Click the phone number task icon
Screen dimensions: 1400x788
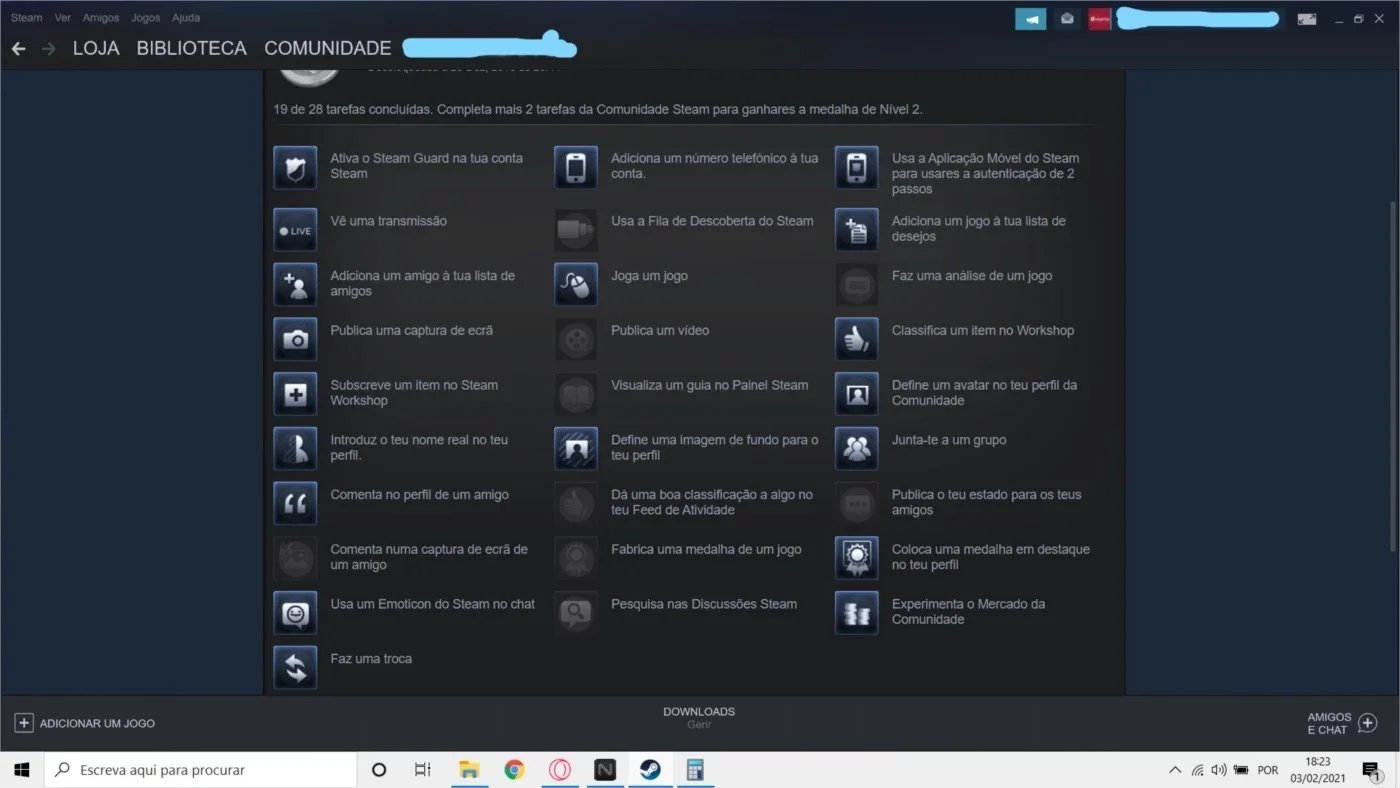coord(576,168)
